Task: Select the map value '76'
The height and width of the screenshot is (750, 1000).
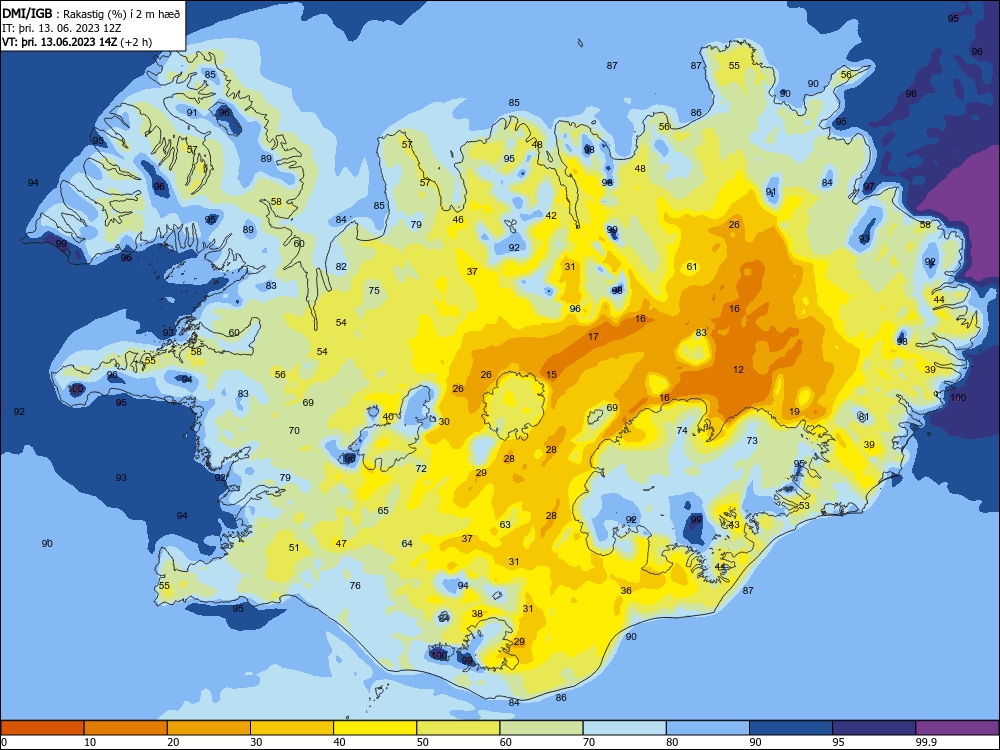Action: point(355,585)
